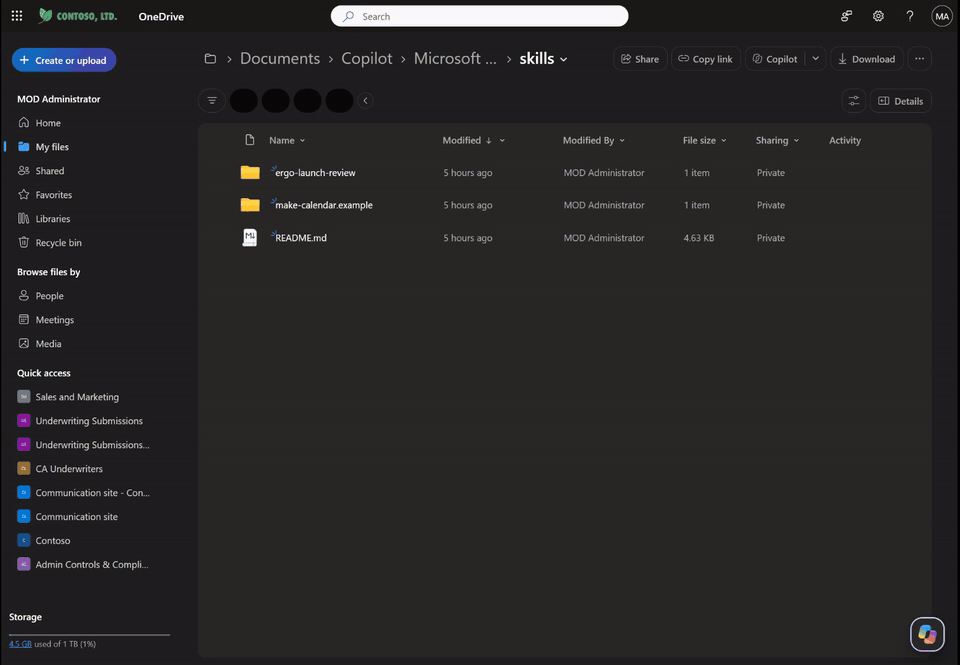Screen dimensions: 960x665
Task: Click the Share button
Action: [x=640, y=59]
